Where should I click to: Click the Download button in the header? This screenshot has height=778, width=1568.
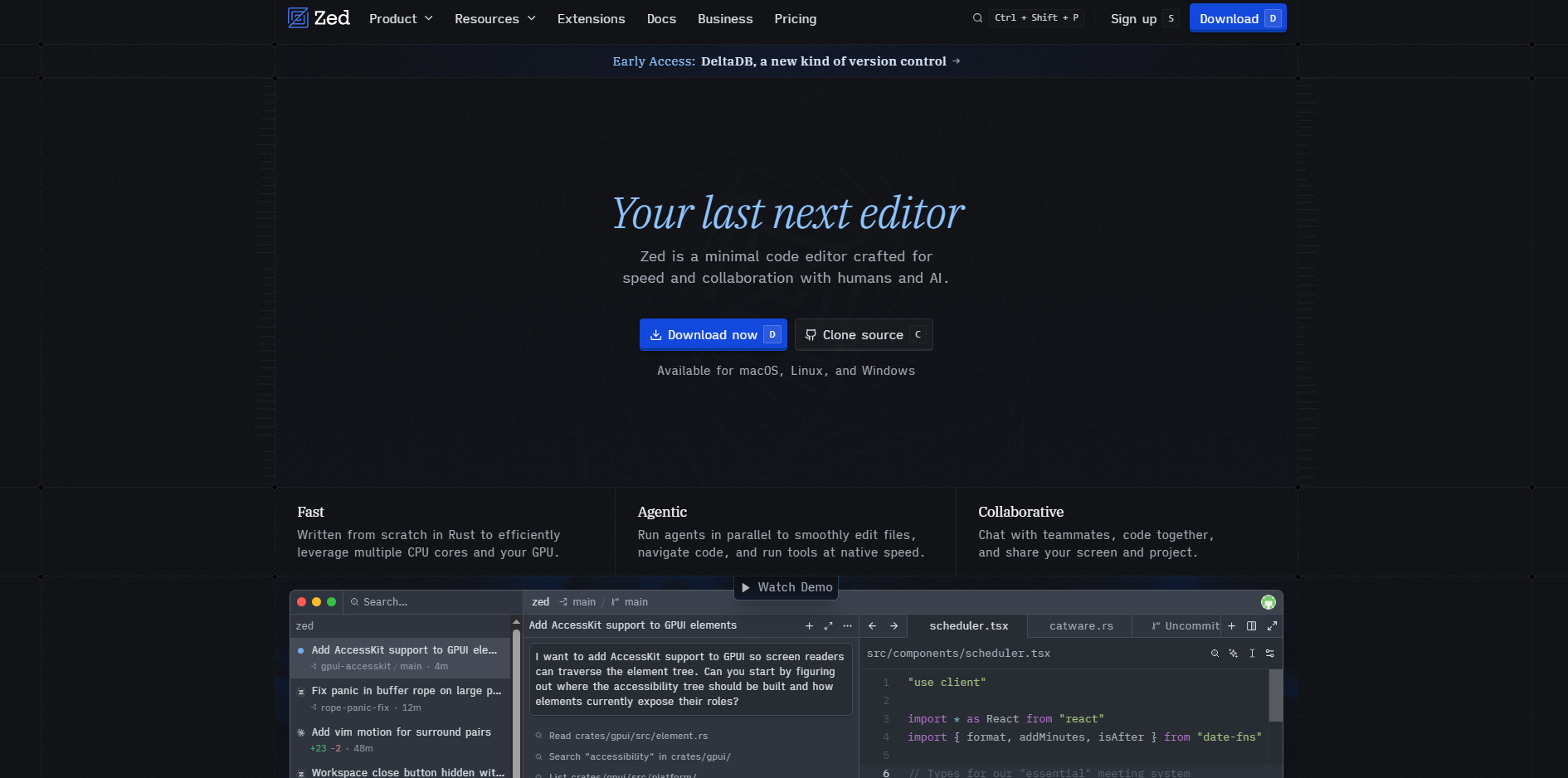click(1238, 18)
